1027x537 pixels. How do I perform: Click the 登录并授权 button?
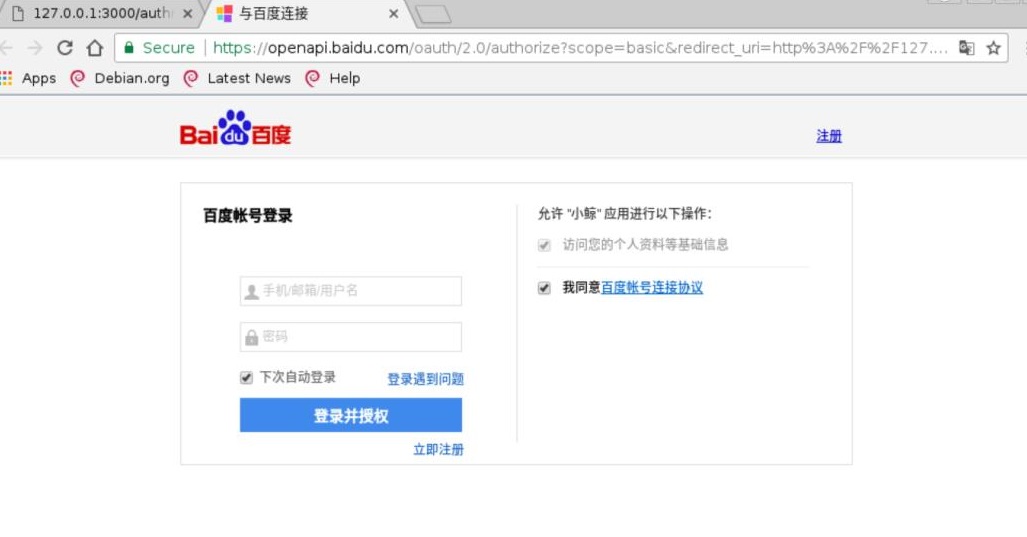(350, 415)
